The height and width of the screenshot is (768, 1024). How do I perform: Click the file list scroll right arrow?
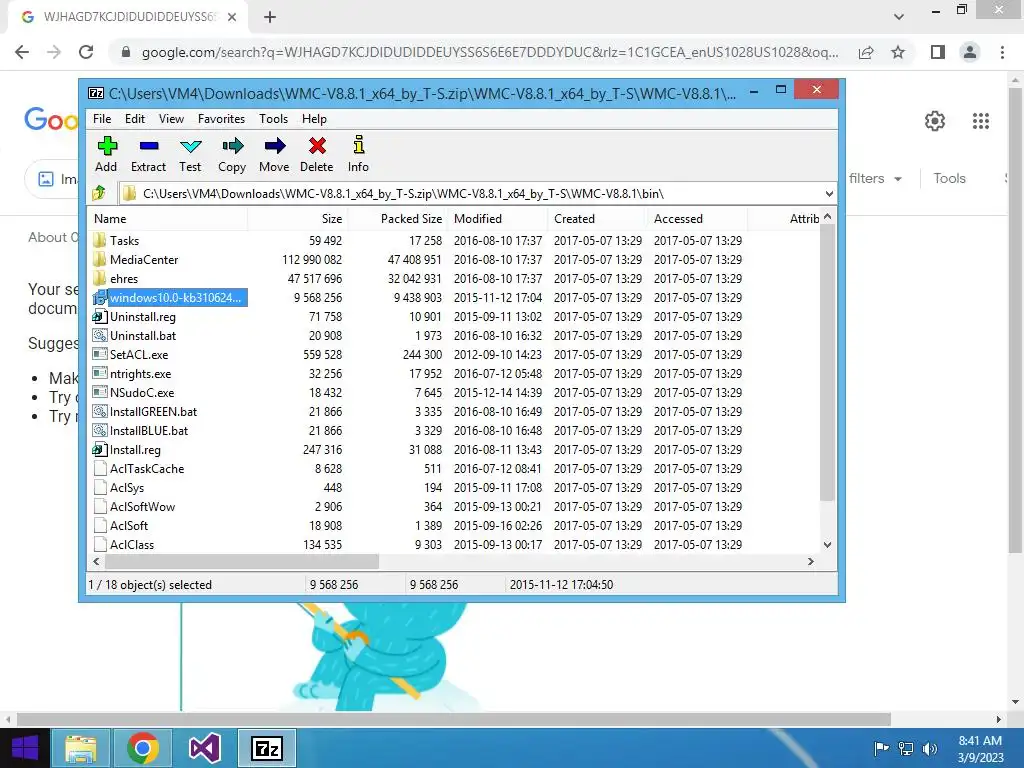pos(810,562)
